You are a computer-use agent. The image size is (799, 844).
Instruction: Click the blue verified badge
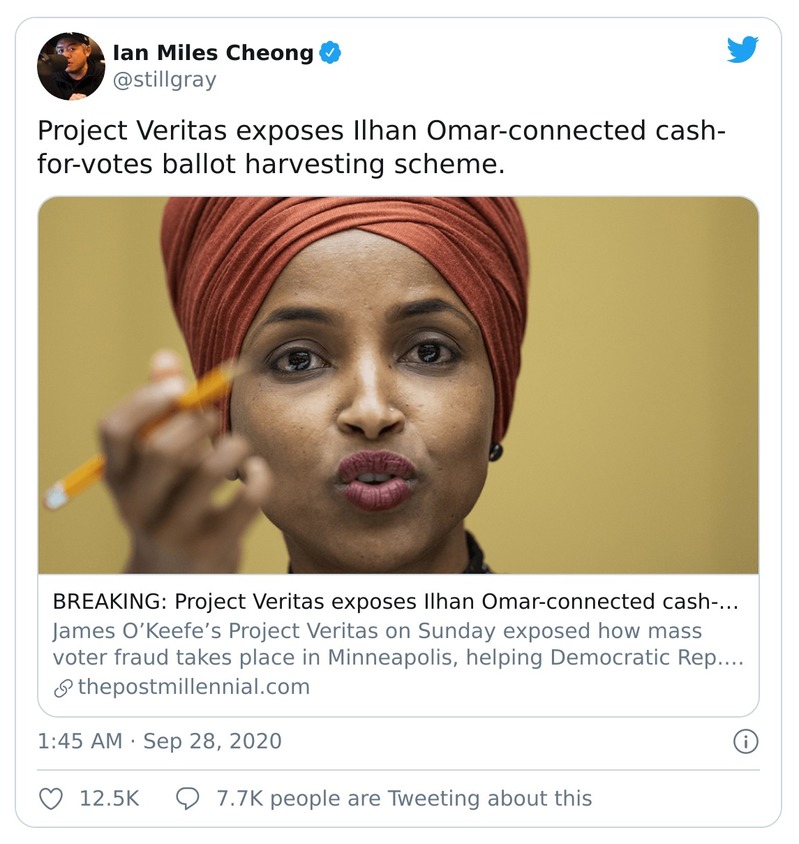pos(331,53)
